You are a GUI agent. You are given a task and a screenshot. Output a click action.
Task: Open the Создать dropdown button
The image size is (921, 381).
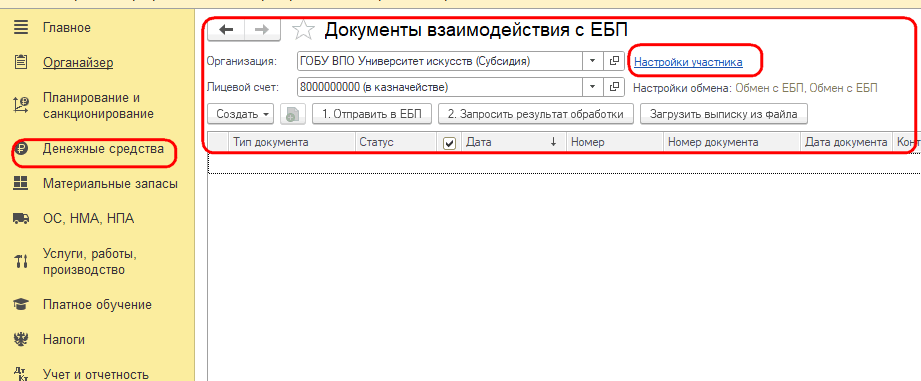pos(242,114)
